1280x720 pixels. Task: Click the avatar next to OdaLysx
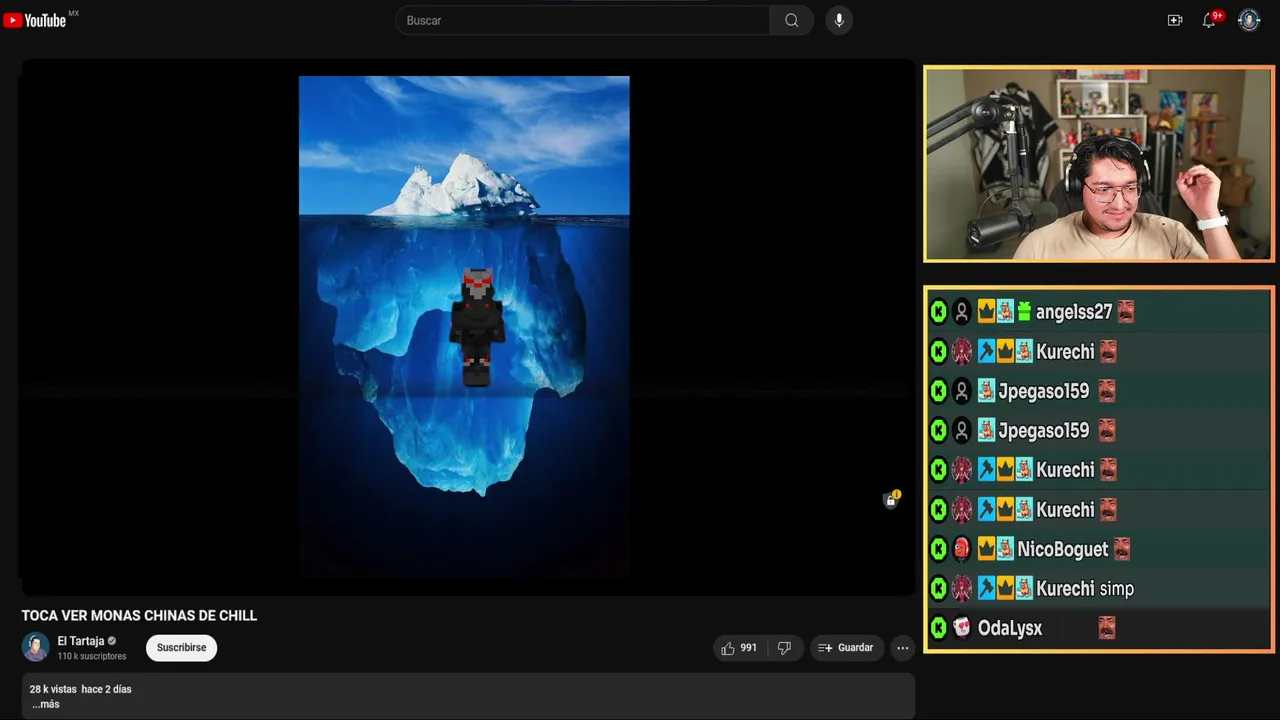click(x=961, y=628)
